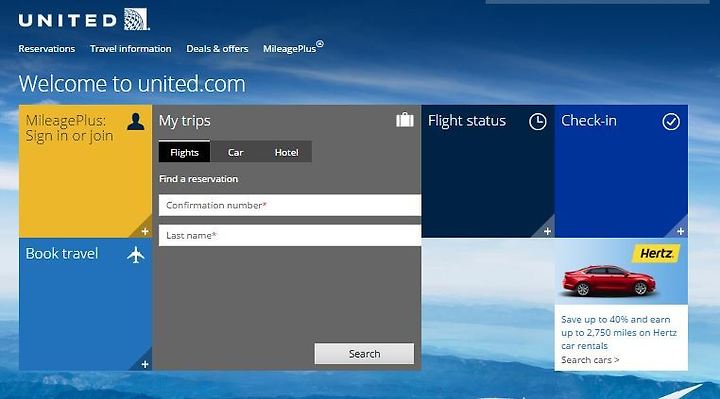Open the Check-in tile heading

(589, 121)
